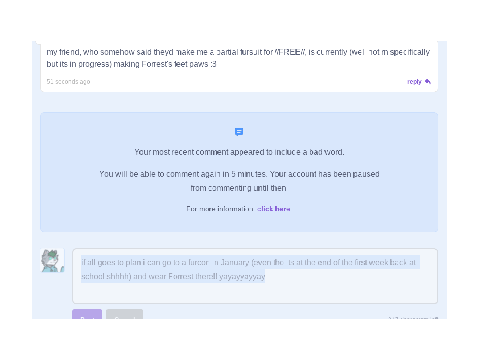Click the purple Post button
This screenshot has width=480, height=360.
click(x=87, y=314)
